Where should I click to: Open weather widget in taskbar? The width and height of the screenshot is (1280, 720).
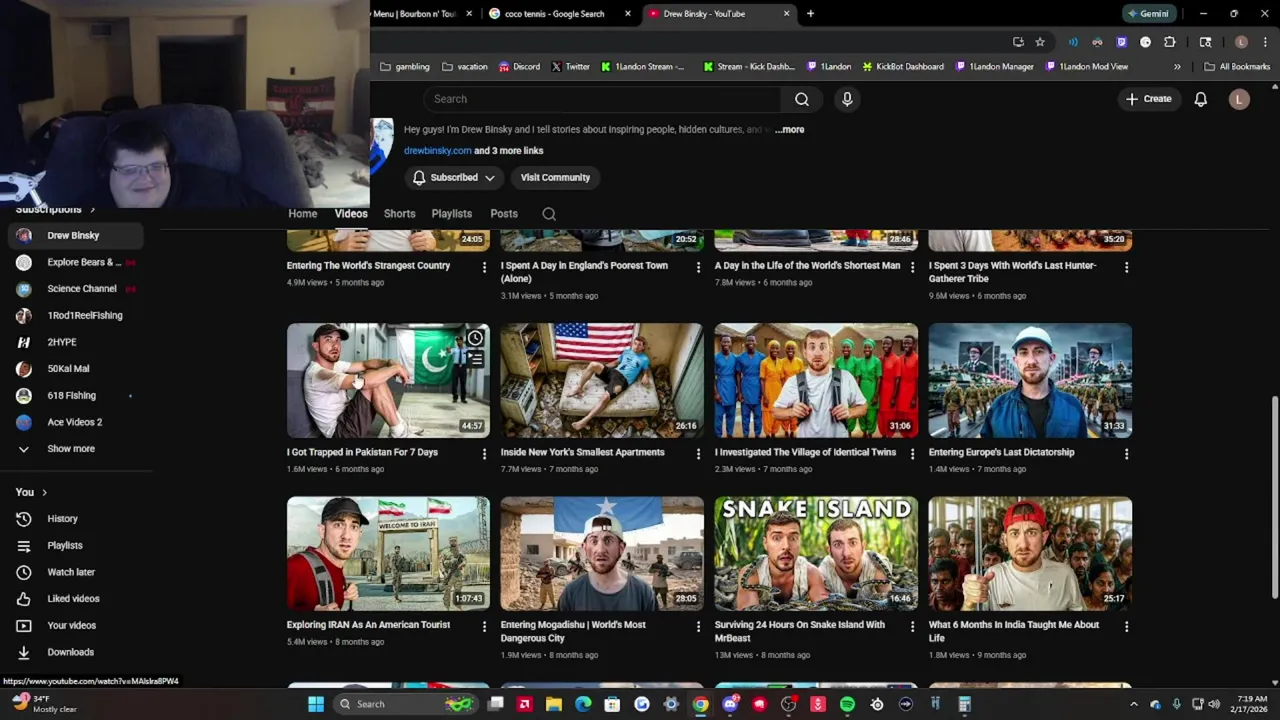[42, 704]
